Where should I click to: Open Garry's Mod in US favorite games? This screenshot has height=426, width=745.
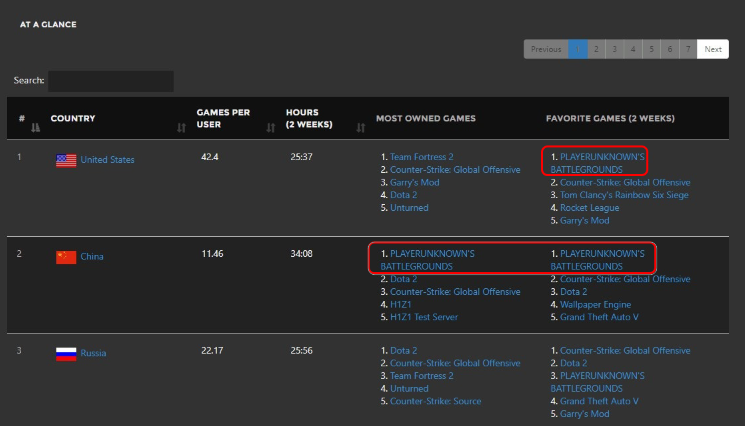584,220
